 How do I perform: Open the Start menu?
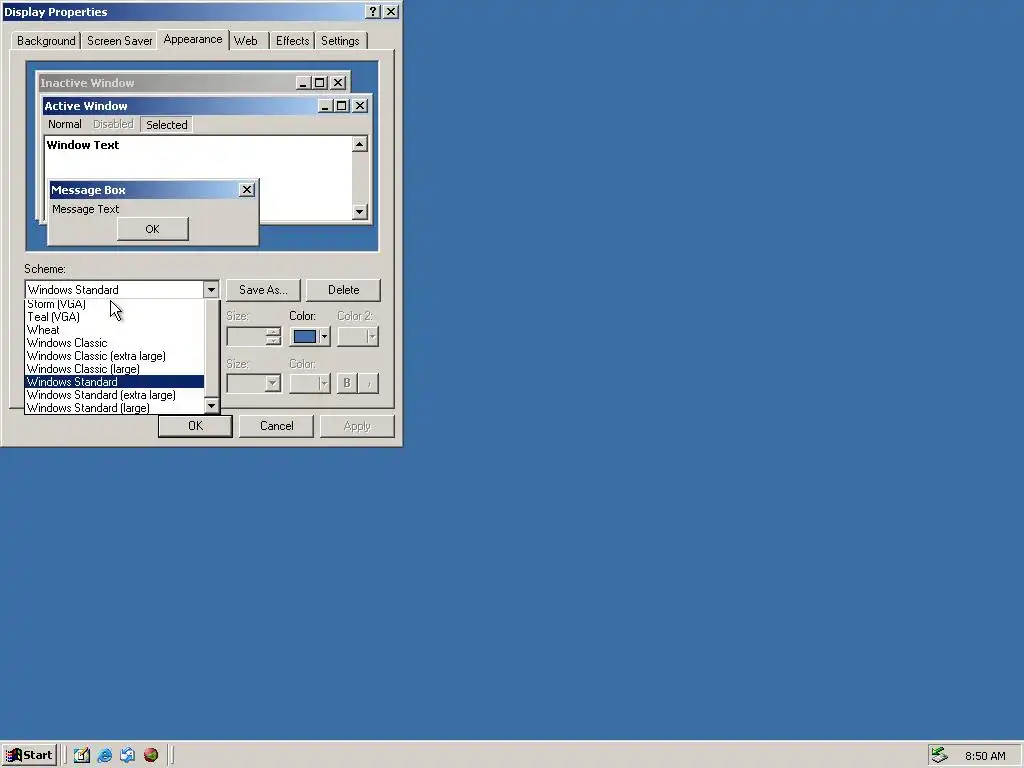coord(29,755)
